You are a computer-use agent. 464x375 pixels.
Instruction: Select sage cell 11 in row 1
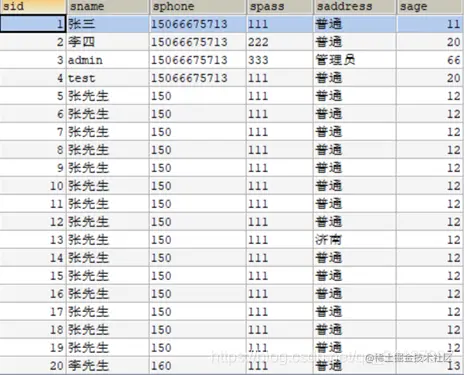pyautogui.click(x=430, y=24)
